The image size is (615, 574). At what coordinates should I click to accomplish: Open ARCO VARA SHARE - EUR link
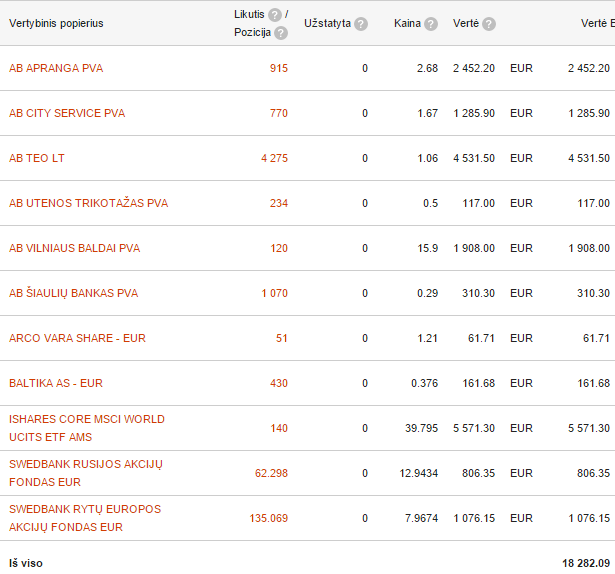pos(77,338)
